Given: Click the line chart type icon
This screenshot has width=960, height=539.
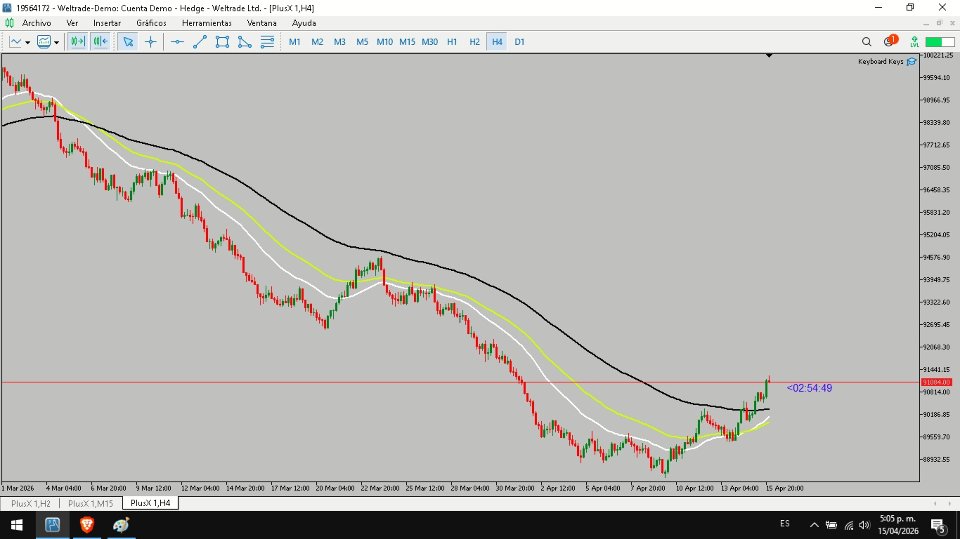Looking at the screenshot, I should pyautogui.click(x=15, y=42).
